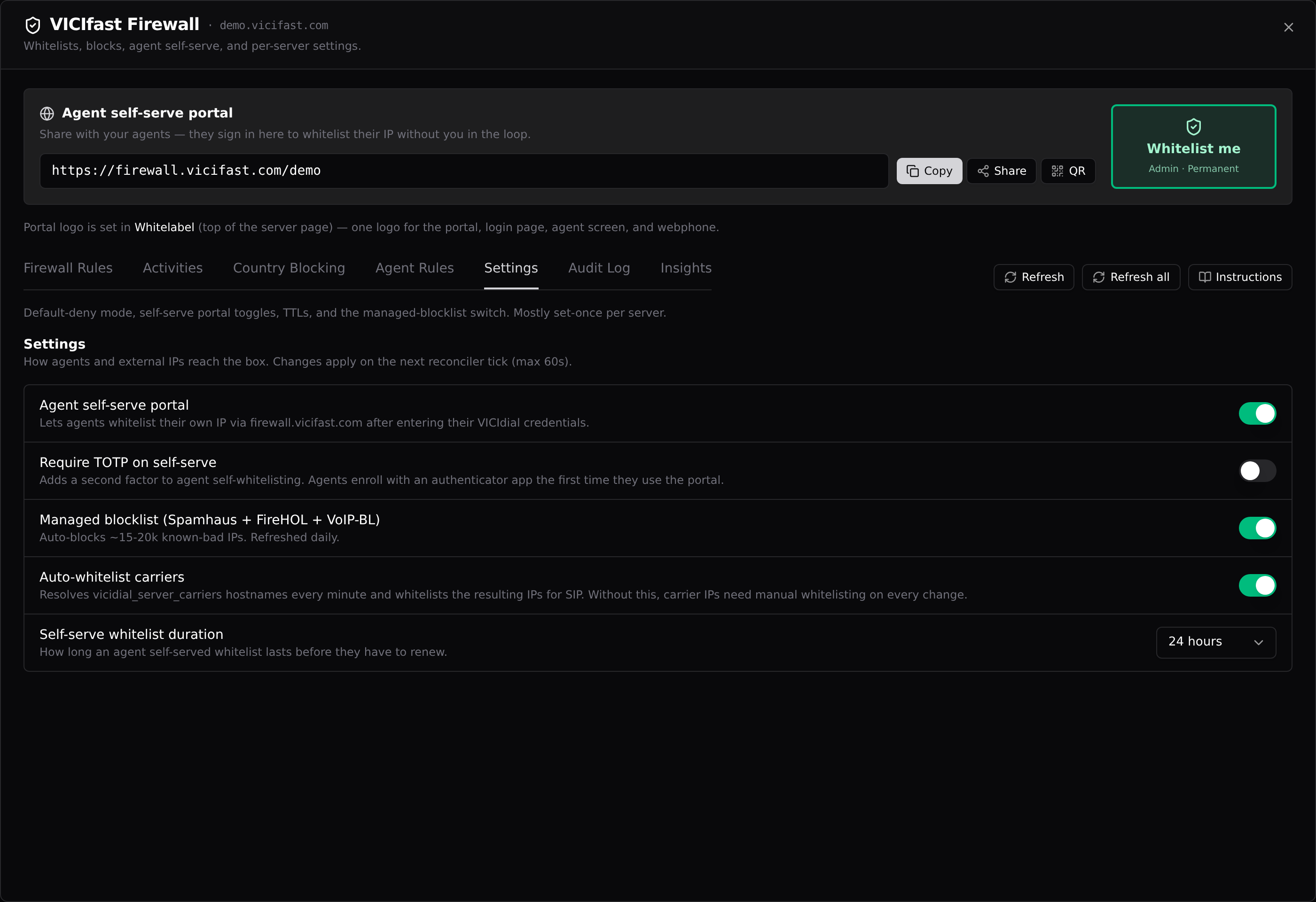Show the QR code for the portal
Screen dimensions: 1316x902
coord(1068,171)
